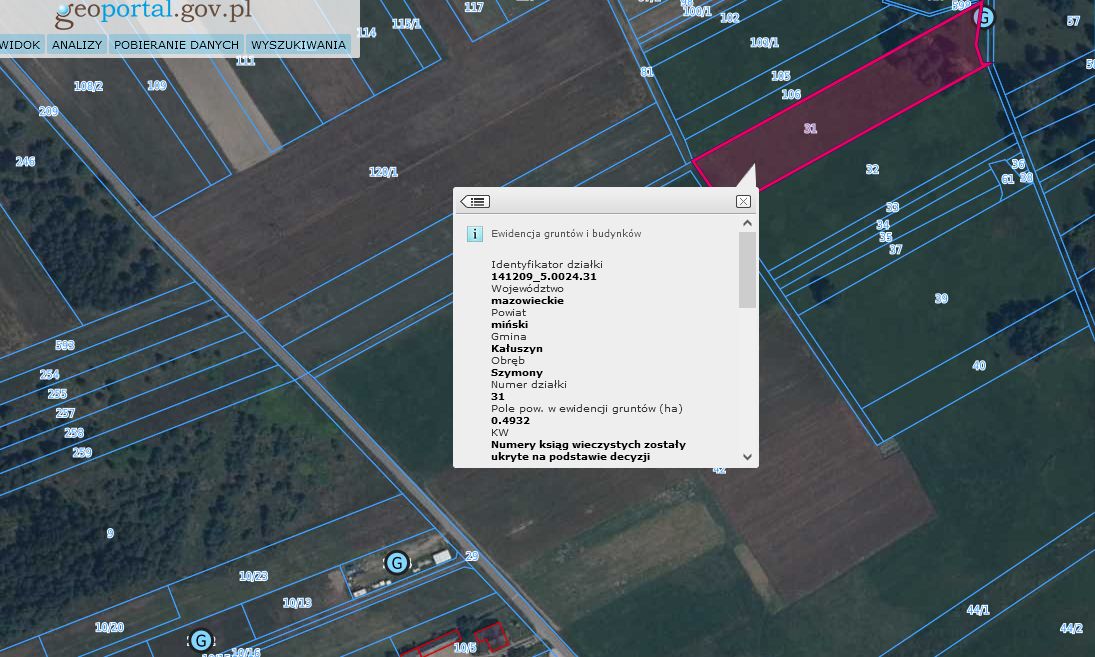Click parcel 9 label on the map

click(x=110, y=534)
